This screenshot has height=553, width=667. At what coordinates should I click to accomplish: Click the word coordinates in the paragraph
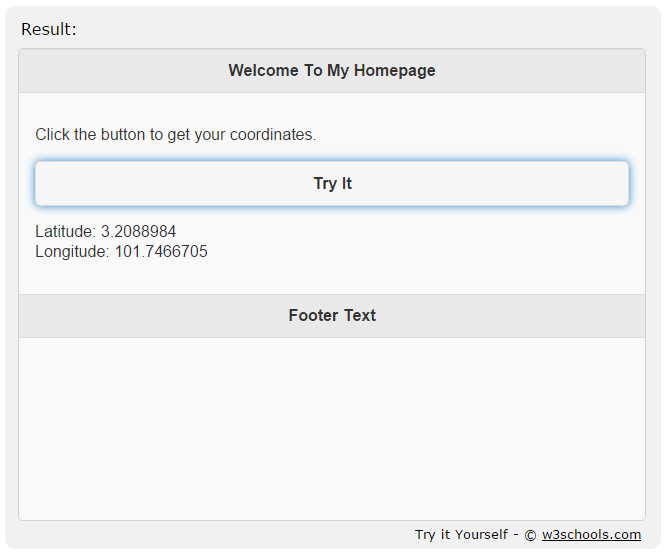[x=273, y=134]
